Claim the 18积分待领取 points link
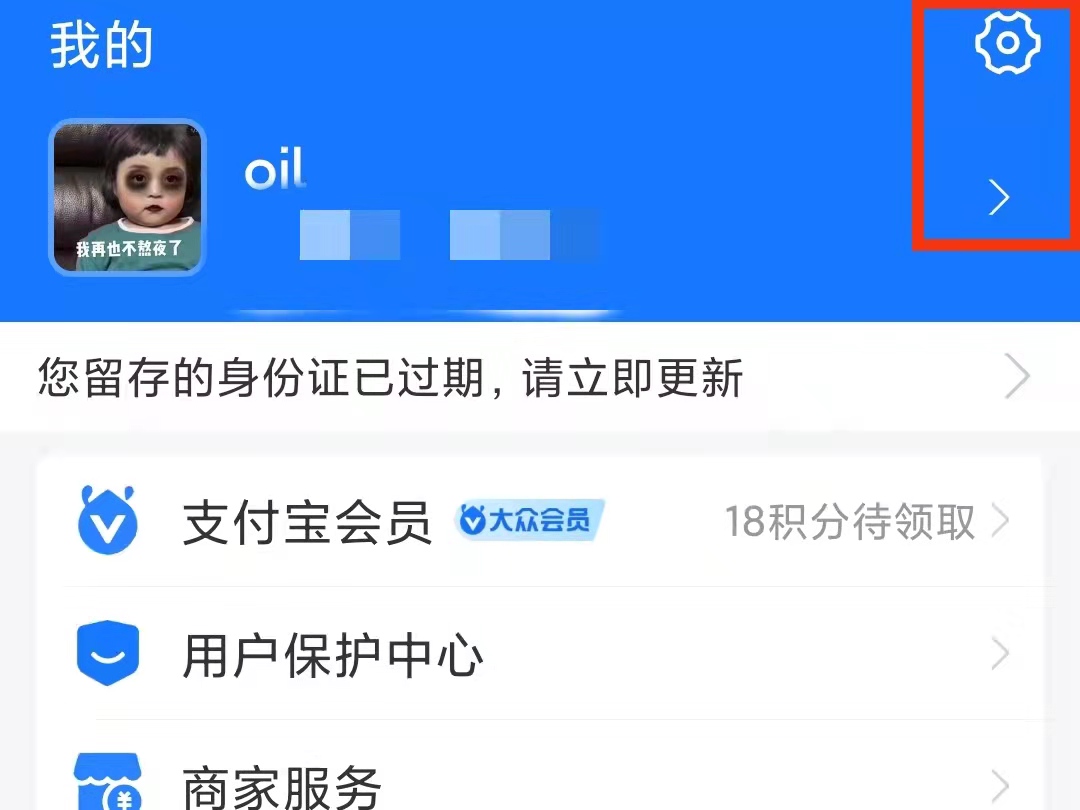This screenshot has width=1080, height=810. pos(850,521)
